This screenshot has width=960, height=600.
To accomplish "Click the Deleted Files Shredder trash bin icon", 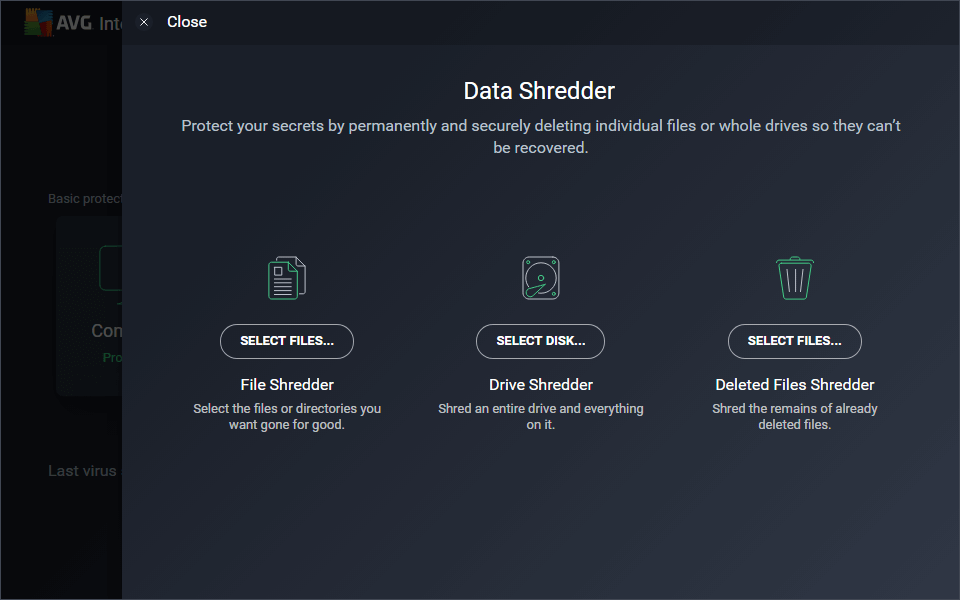I will tap(795, 277).
